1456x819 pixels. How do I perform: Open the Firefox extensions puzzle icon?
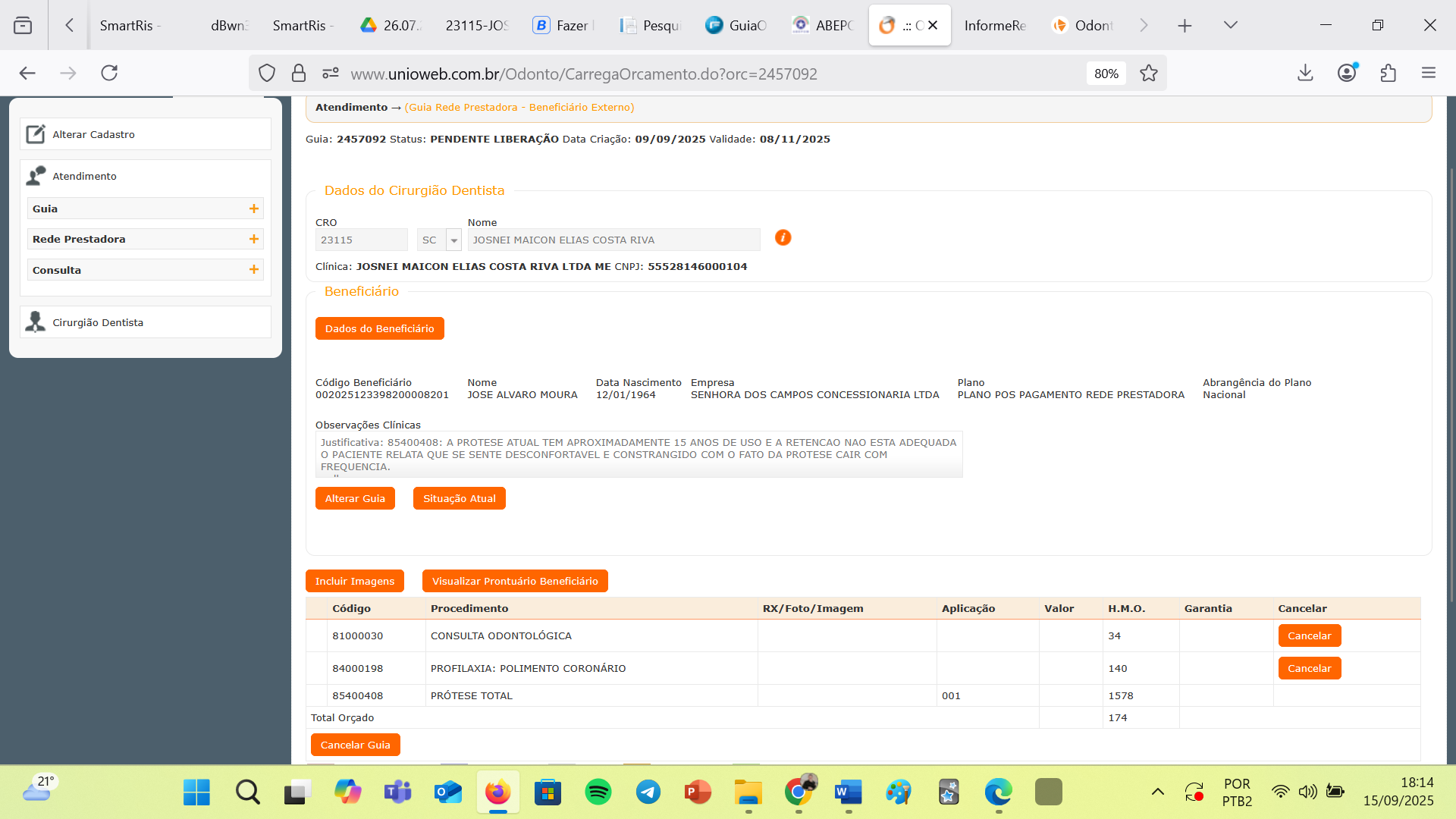coord(1388,73)
